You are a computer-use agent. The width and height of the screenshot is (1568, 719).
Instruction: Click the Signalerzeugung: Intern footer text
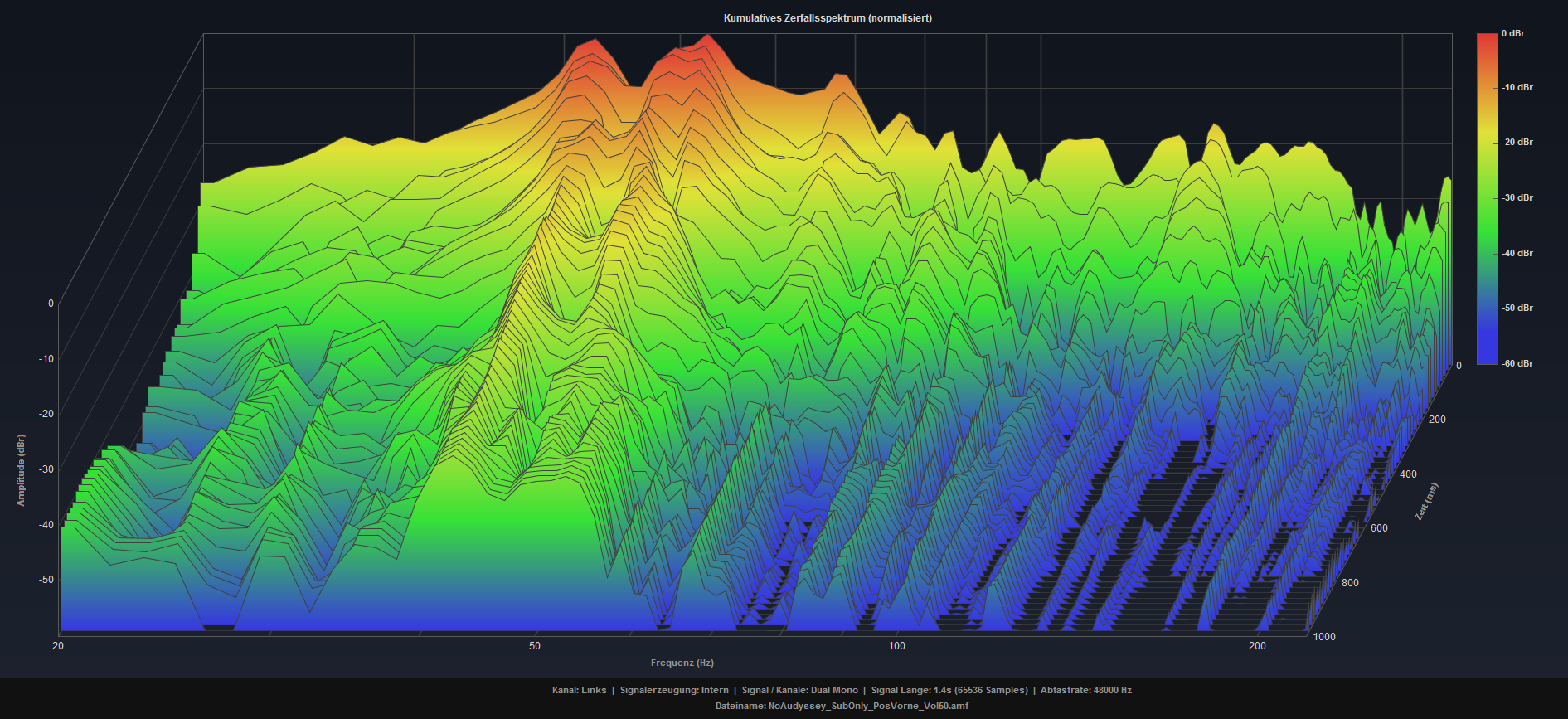pos(673,690)
